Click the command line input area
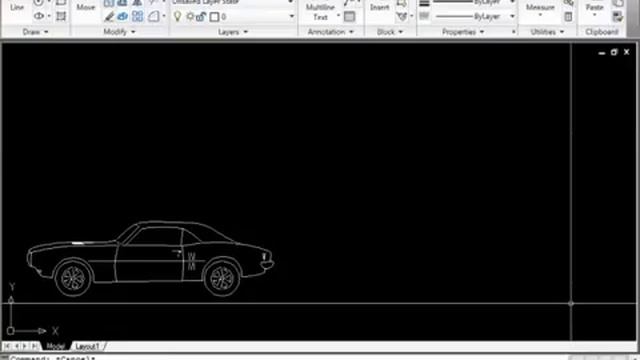 [x=286, y=358]
